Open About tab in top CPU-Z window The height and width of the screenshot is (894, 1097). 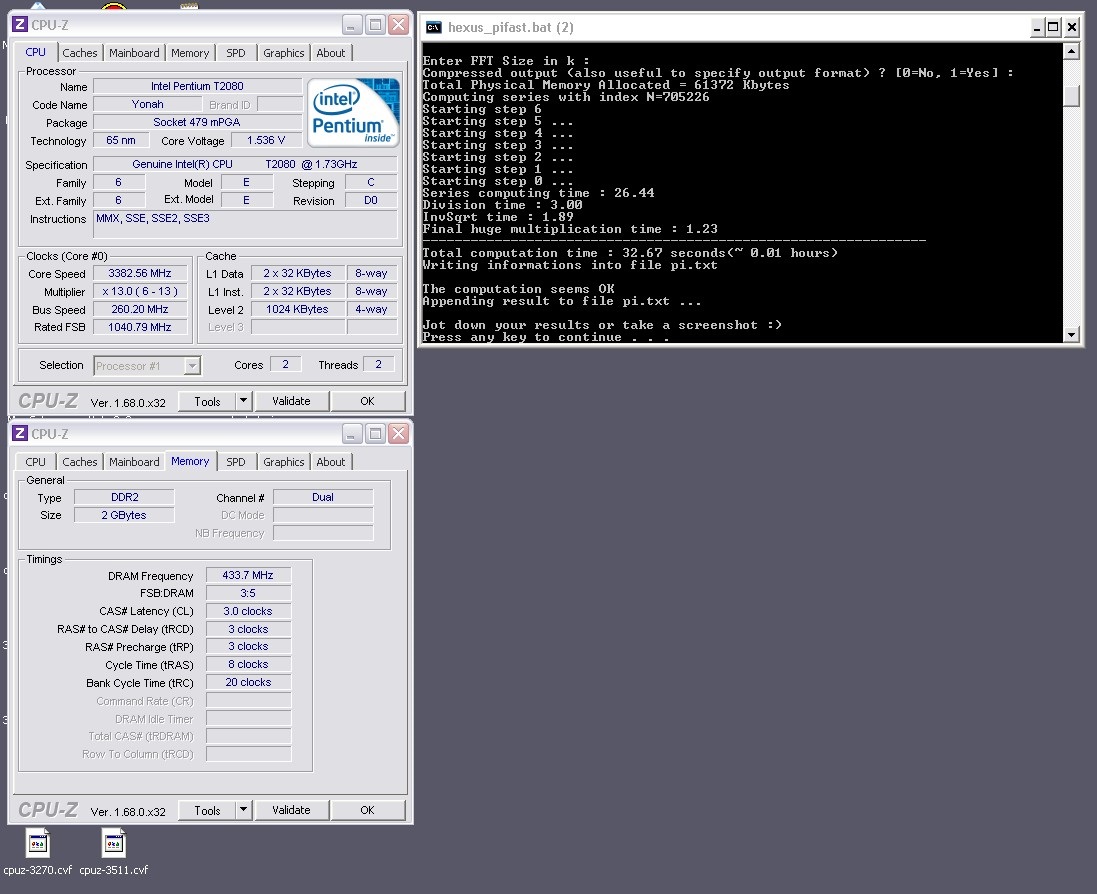coord(330,53)
